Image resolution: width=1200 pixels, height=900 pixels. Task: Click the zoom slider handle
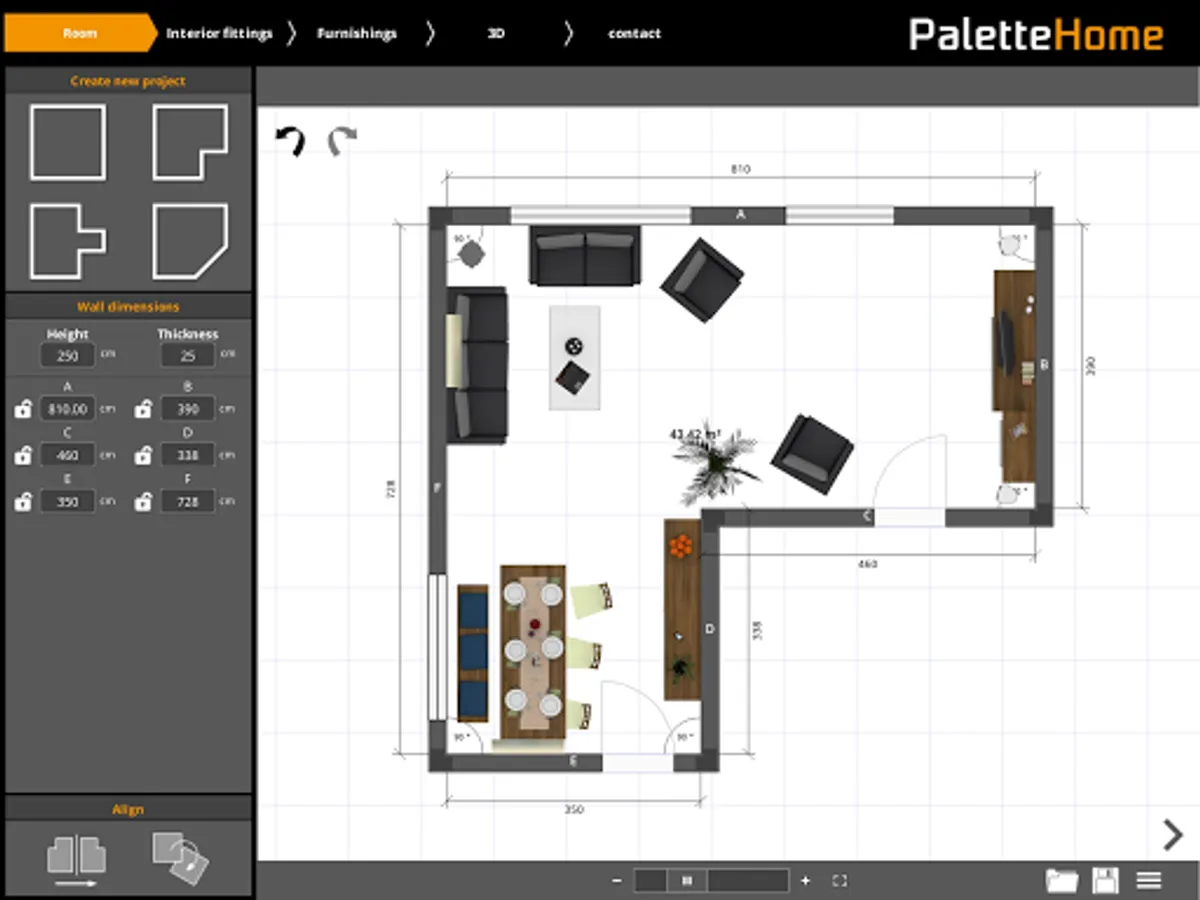[x=687, y=881]
